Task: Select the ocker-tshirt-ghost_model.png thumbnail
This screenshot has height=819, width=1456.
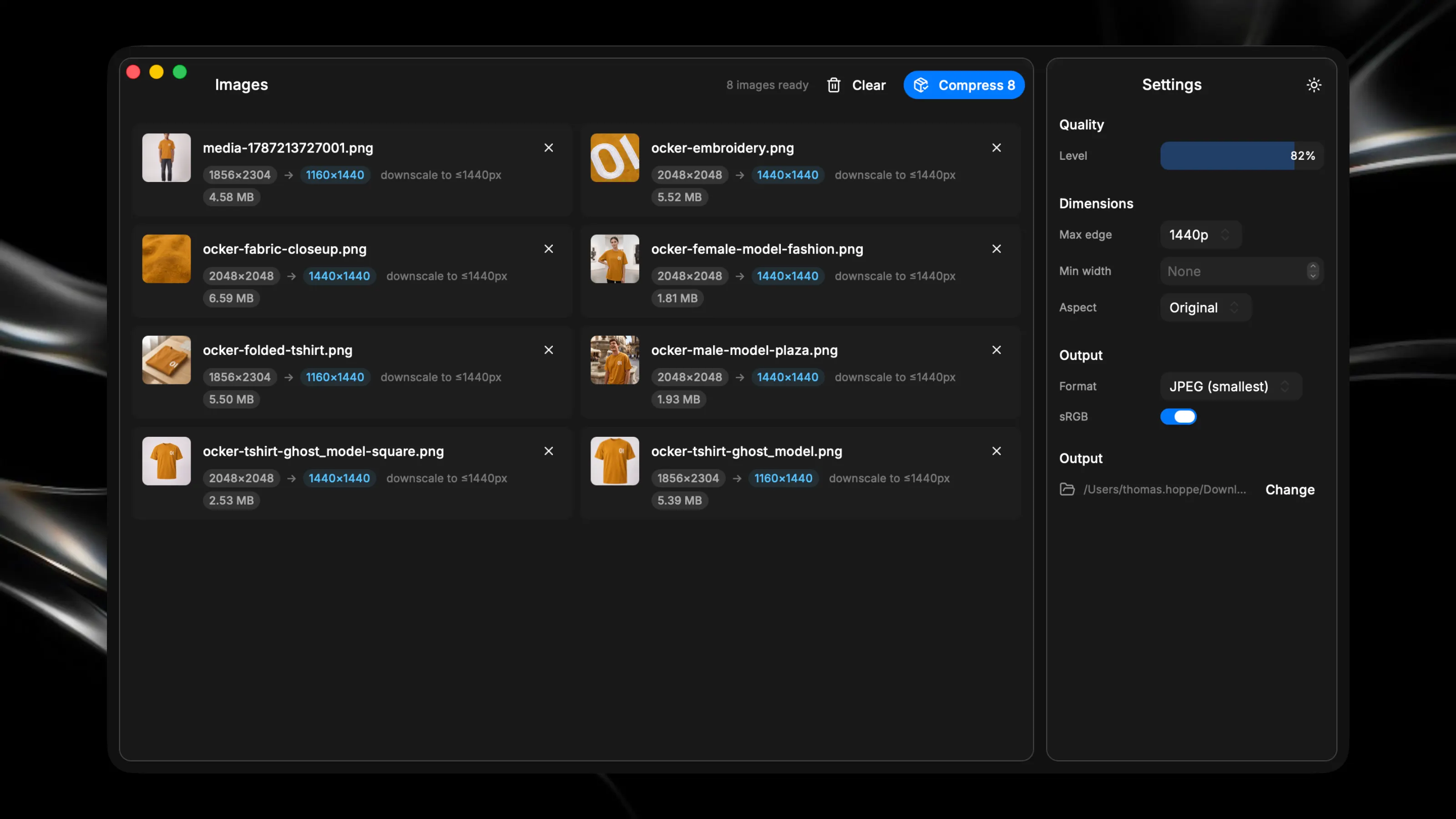Action: [614, 461]
